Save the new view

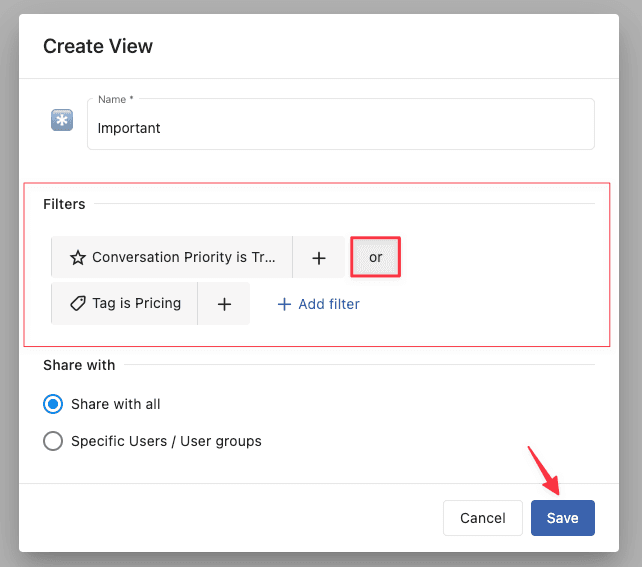(562, 518)
